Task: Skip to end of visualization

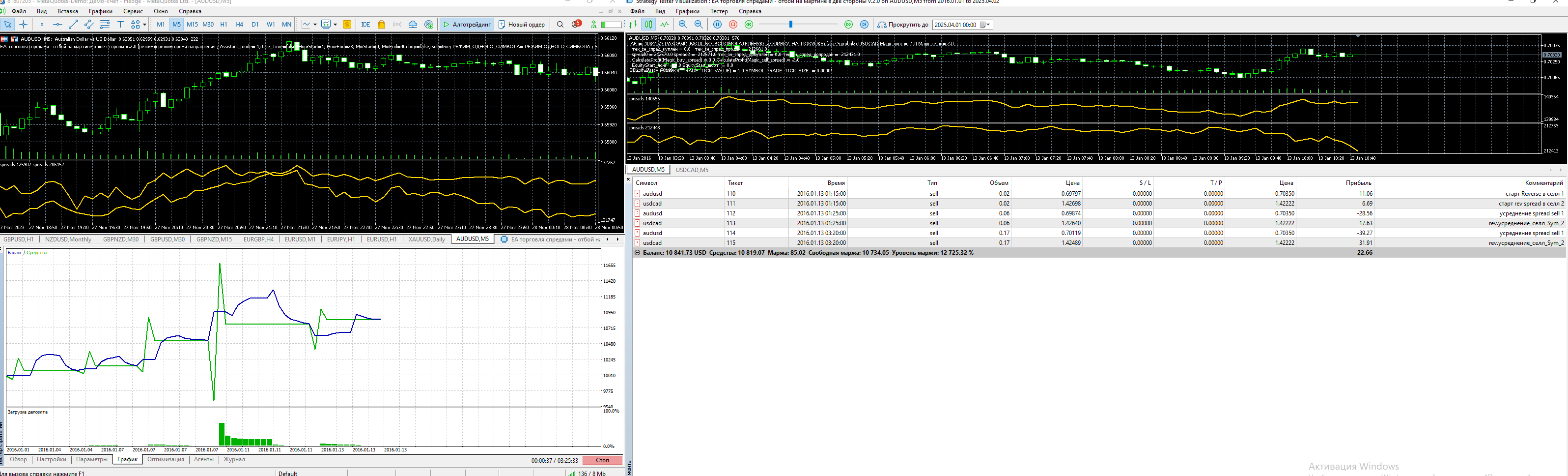Action: pos(865,25)
